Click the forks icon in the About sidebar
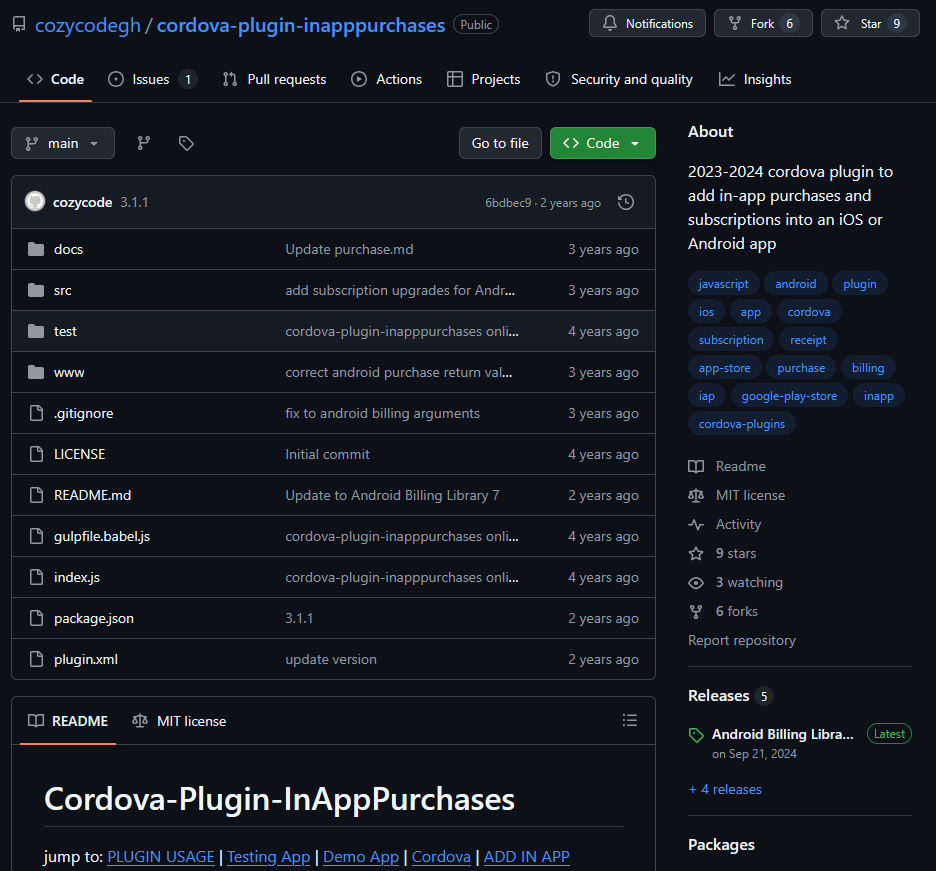Viewport: 936px width, 871px height. coord(695,611)
